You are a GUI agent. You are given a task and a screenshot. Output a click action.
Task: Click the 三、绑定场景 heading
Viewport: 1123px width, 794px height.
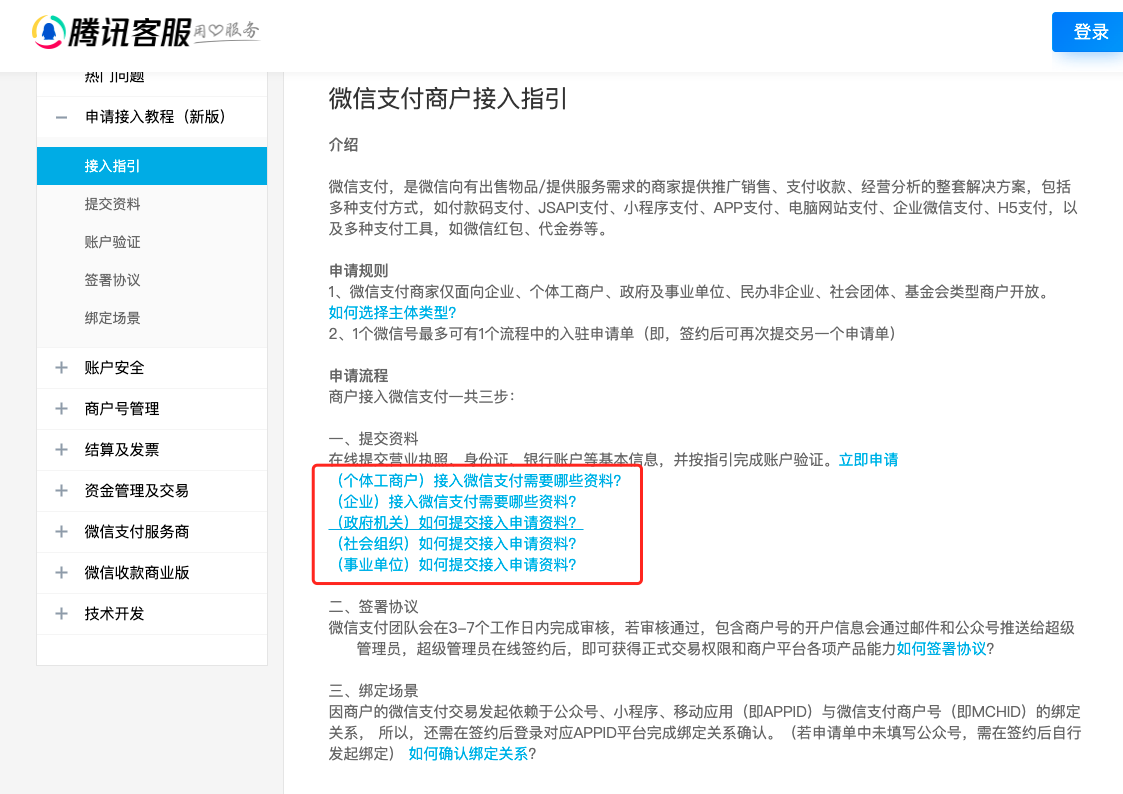click(373, 691)
